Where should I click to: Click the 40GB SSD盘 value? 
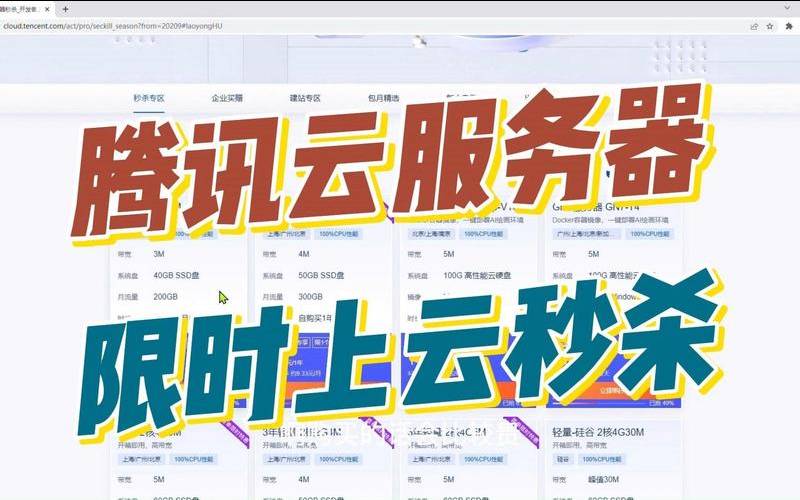176,276
